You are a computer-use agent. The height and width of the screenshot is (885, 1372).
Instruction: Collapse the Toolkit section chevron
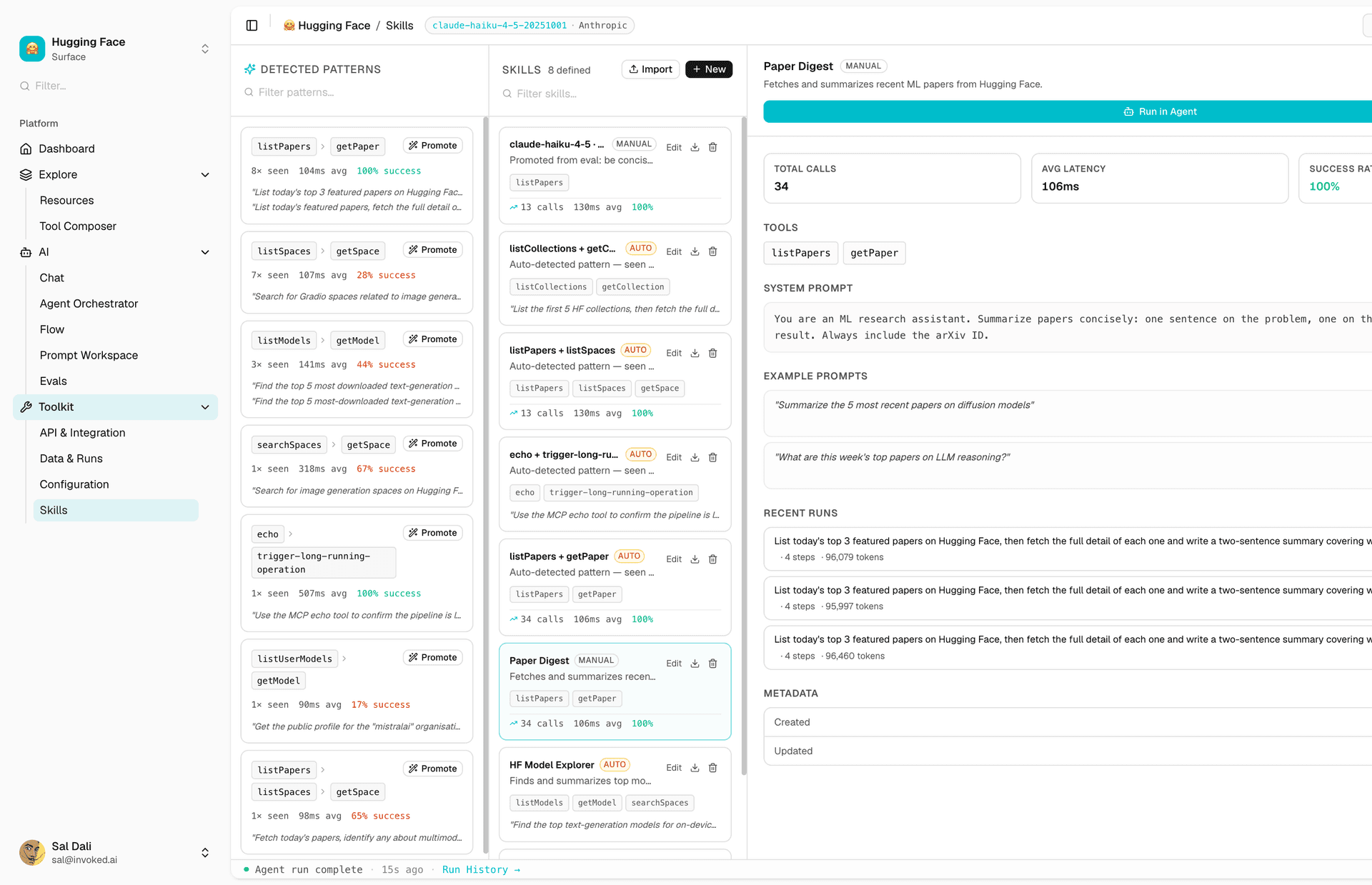coord(205,407)
